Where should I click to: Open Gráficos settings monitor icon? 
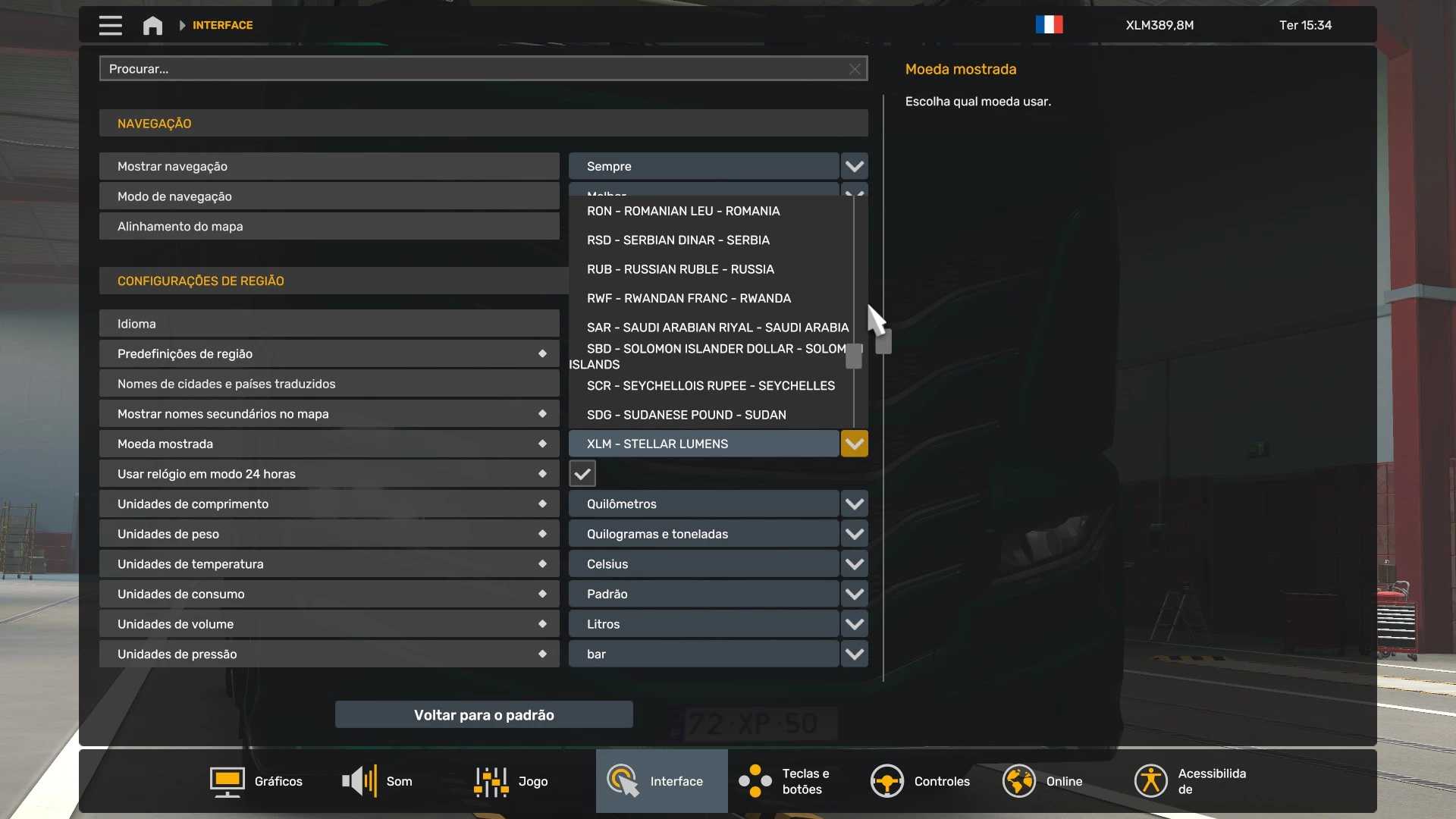pyautogui.click(x=227, y=781)
